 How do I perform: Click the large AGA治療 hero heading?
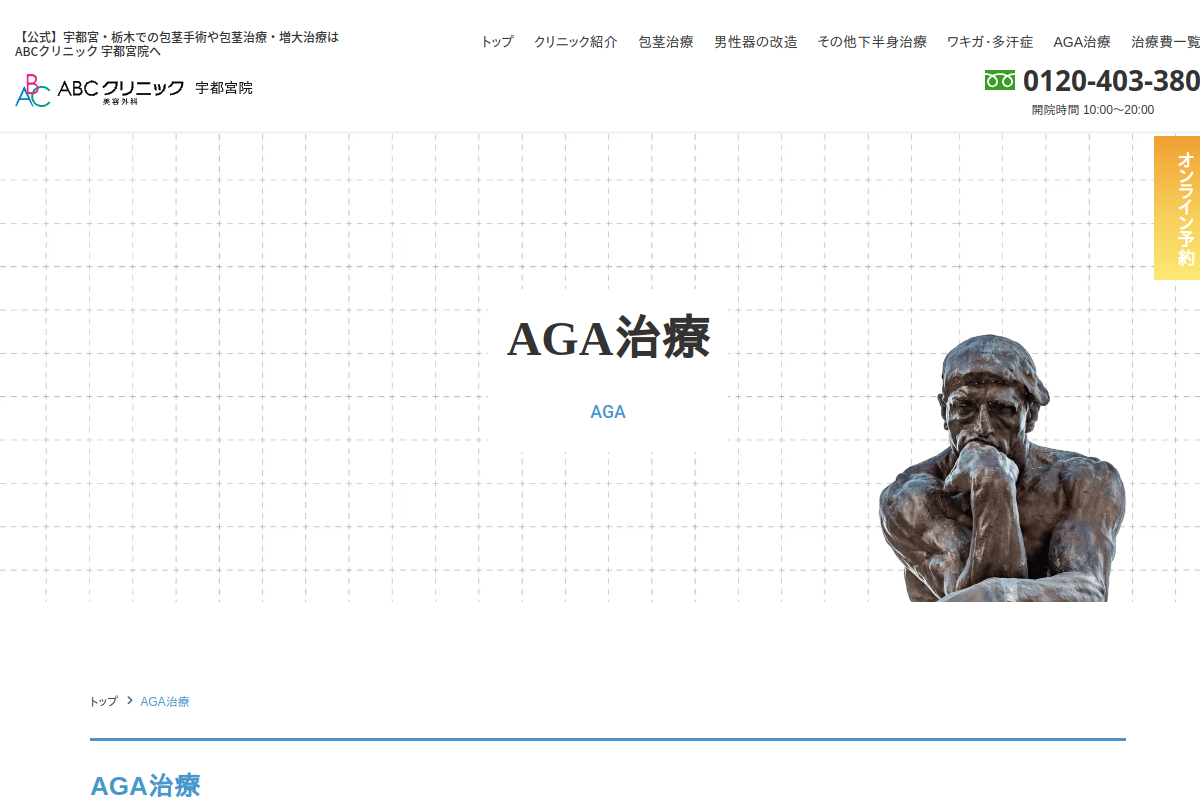tap(608, 338)
